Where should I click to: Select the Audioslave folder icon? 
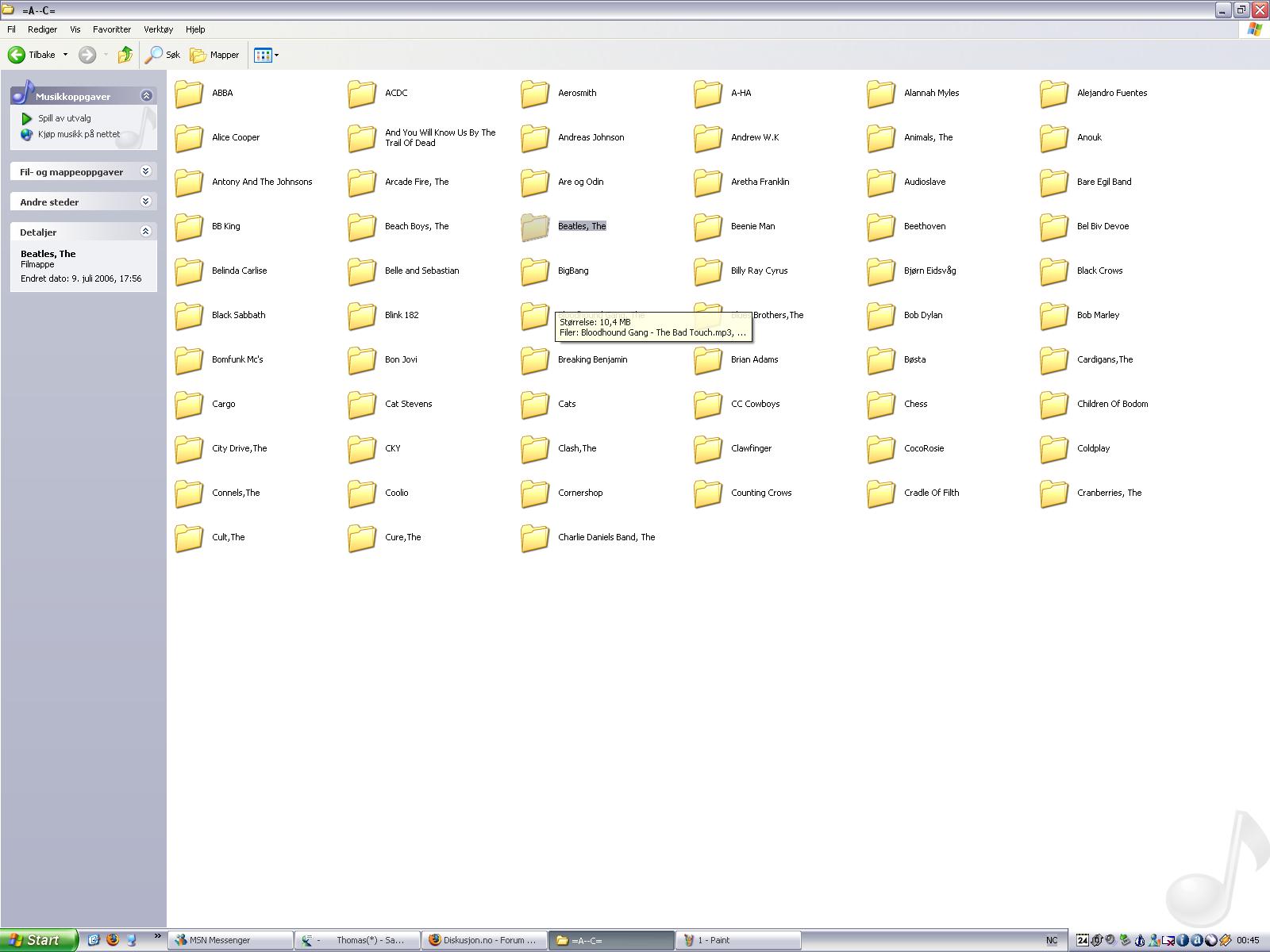pos(881,182)
